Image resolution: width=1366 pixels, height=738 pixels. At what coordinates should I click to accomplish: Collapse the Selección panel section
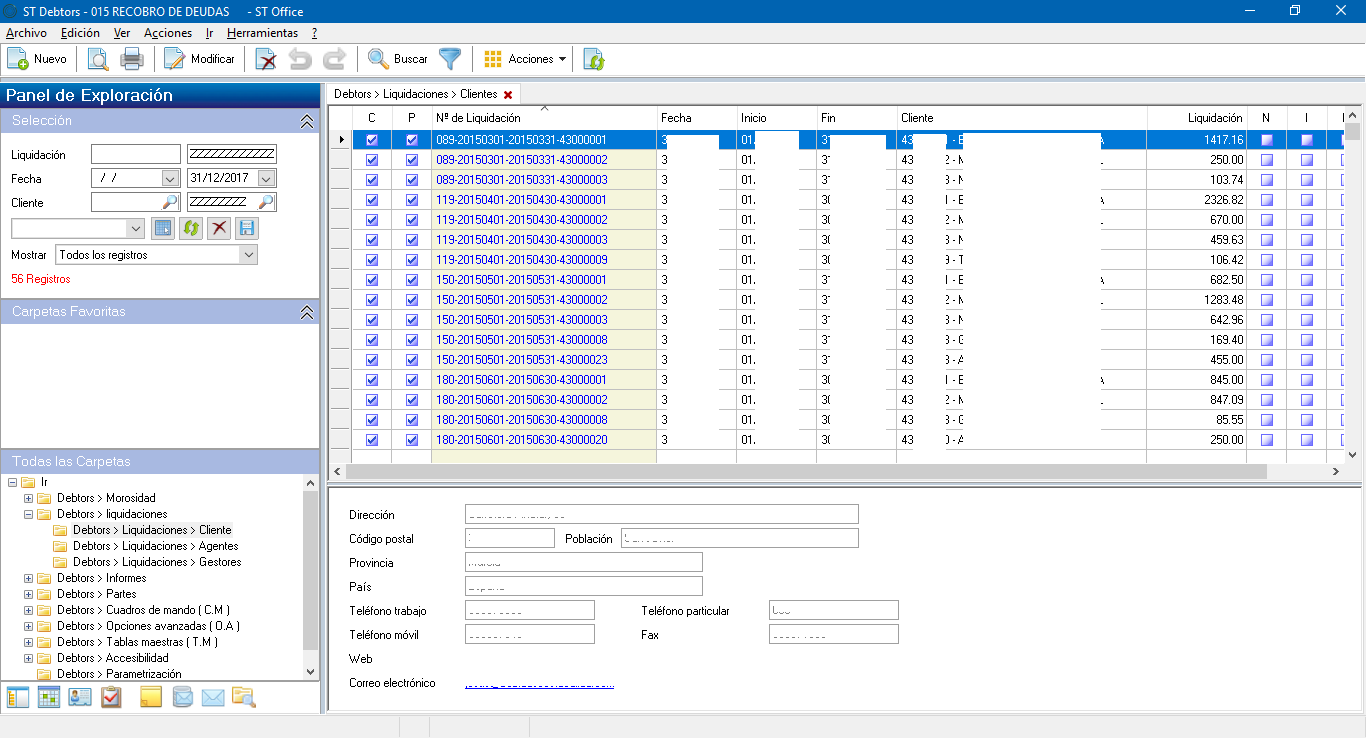[307, 120]
